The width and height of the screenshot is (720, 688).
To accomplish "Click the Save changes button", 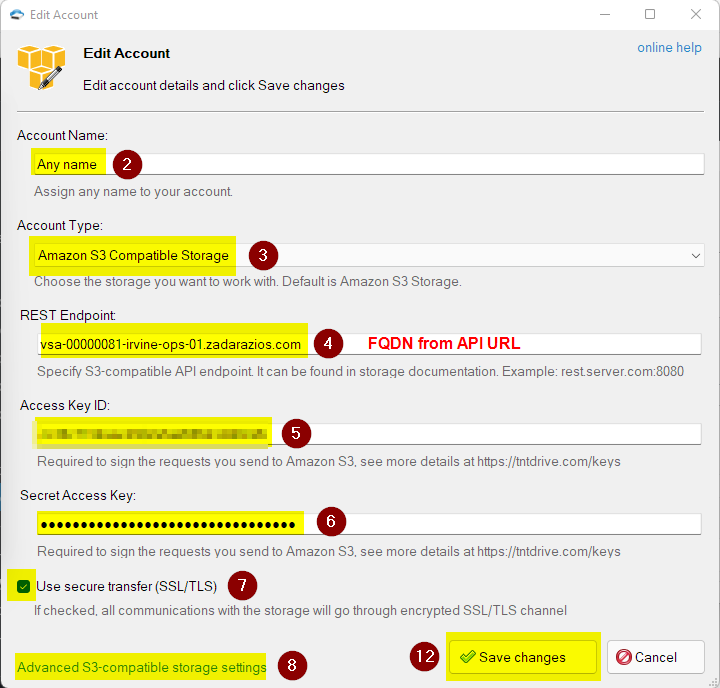I will click(523, 657).
